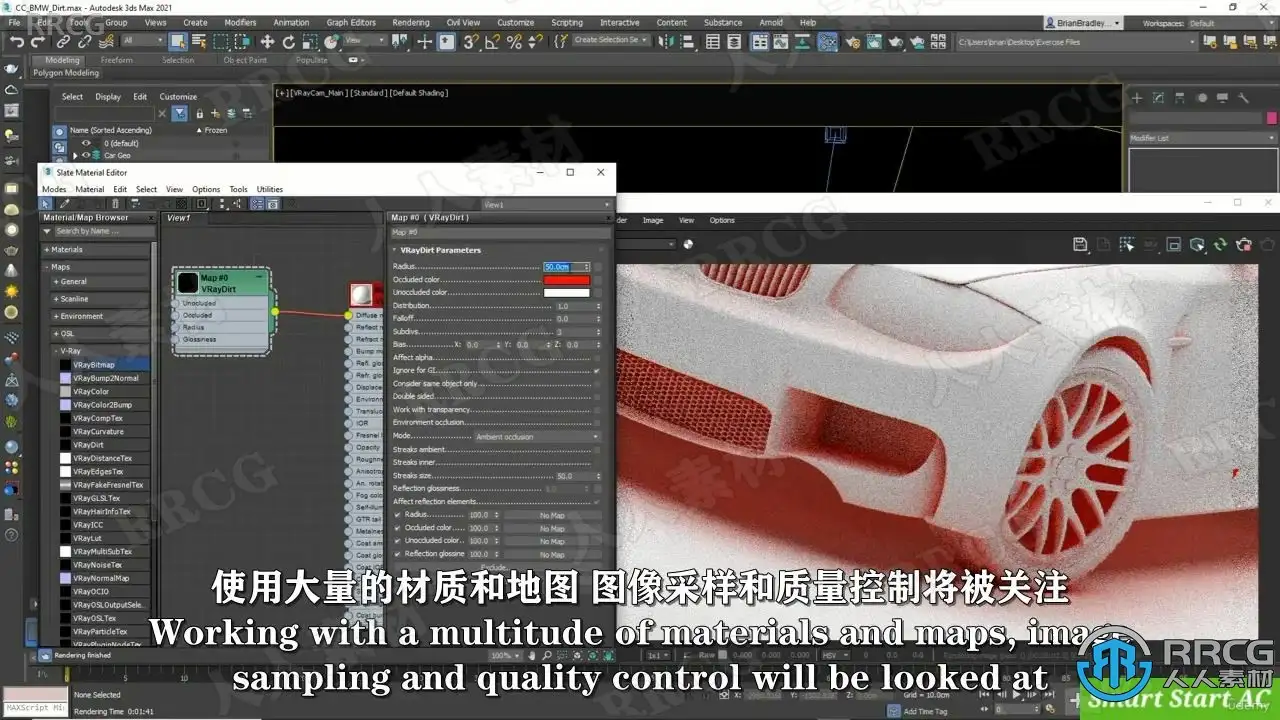Enable Consider same object only checkbox
Viewport: 1280px width, 720px height.
point(597,384)
